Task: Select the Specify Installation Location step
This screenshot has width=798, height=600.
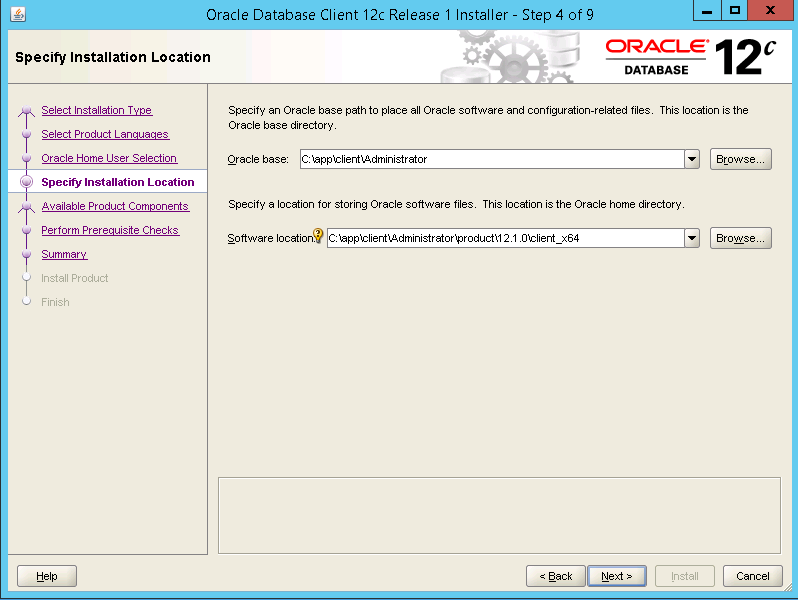Action: (118, 182)
